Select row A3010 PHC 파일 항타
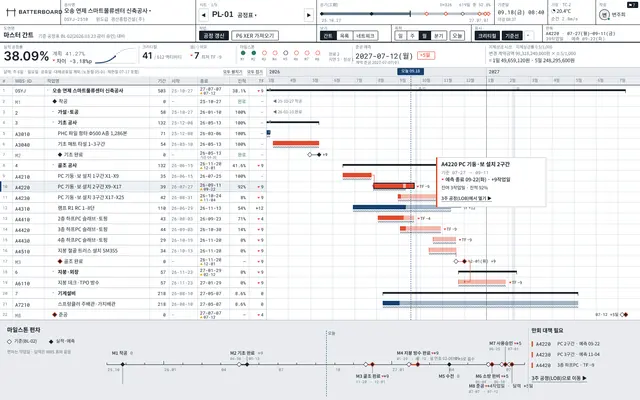The image size is (640, 400). [x=133, y=133]
